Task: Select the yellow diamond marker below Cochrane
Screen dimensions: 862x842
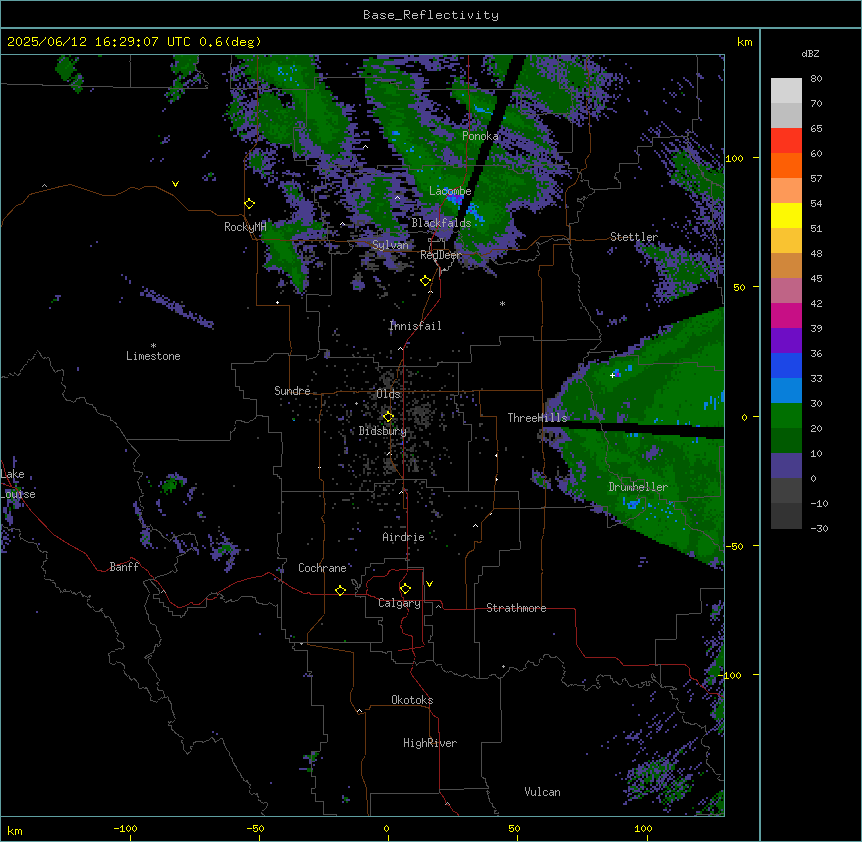Action: tap(340, 590)
